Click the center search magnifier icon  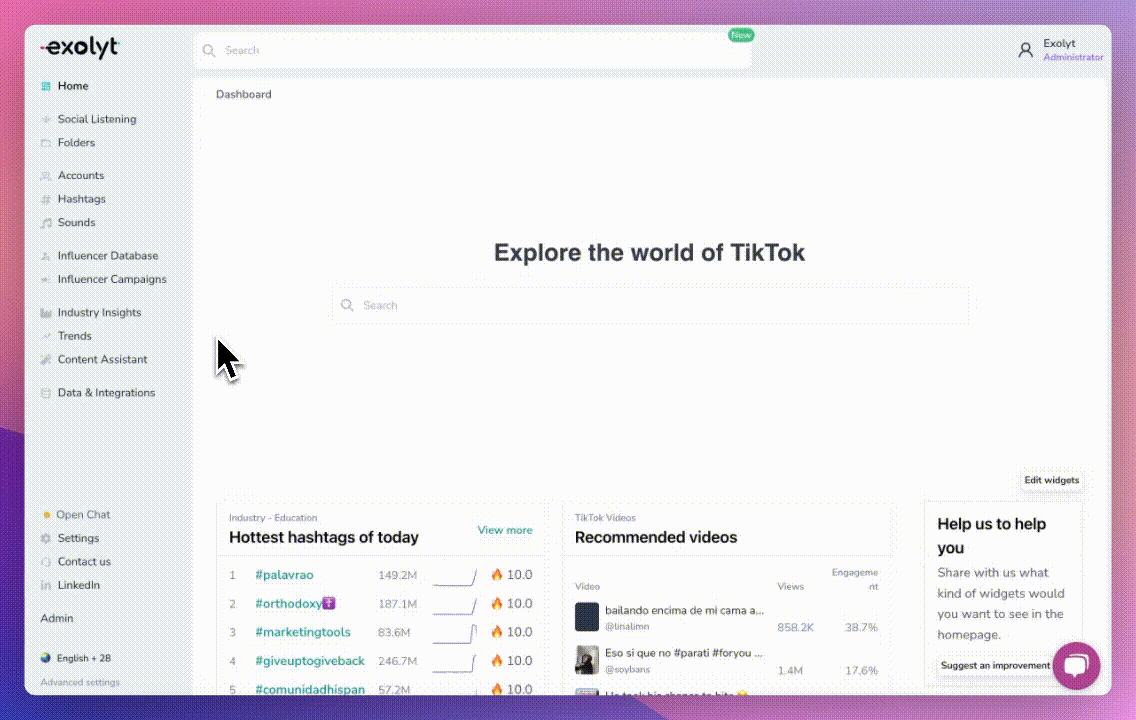pyautogui.click(x=347, y=305)
